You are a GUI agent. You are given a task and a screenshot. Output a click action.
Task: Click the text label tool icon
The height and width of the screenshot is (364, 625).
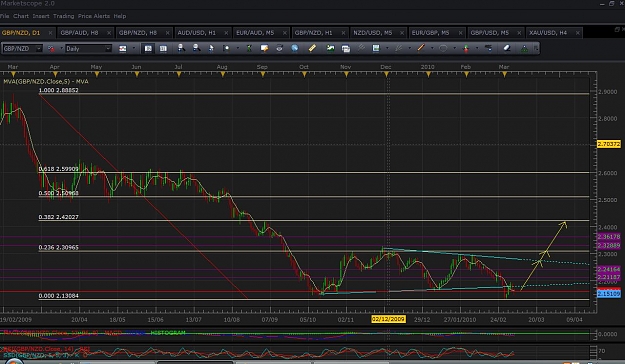pos(489,48)
